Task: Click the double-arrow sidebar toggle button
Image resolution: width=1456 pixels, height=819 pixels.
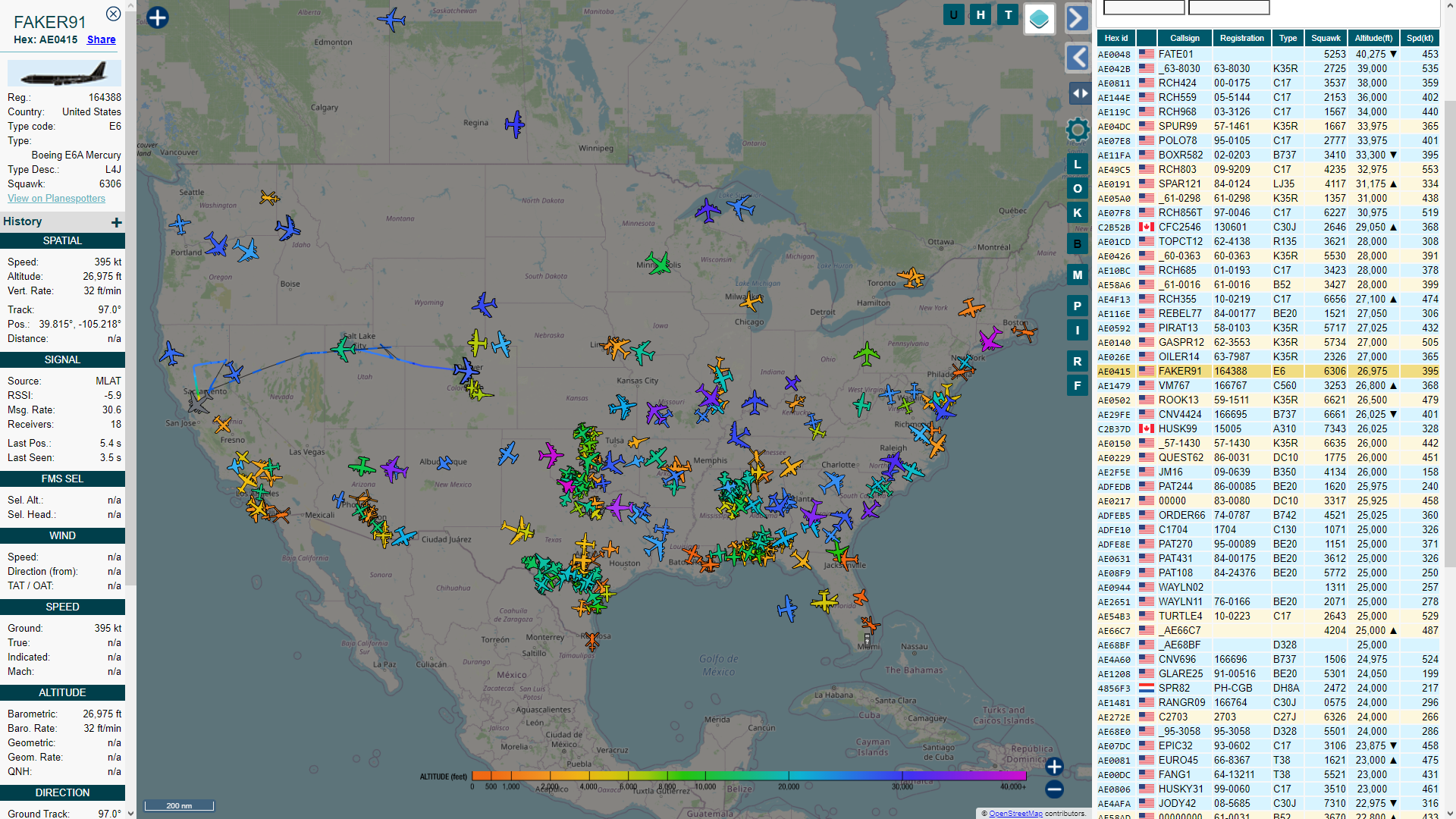Action: [1079, 93]
